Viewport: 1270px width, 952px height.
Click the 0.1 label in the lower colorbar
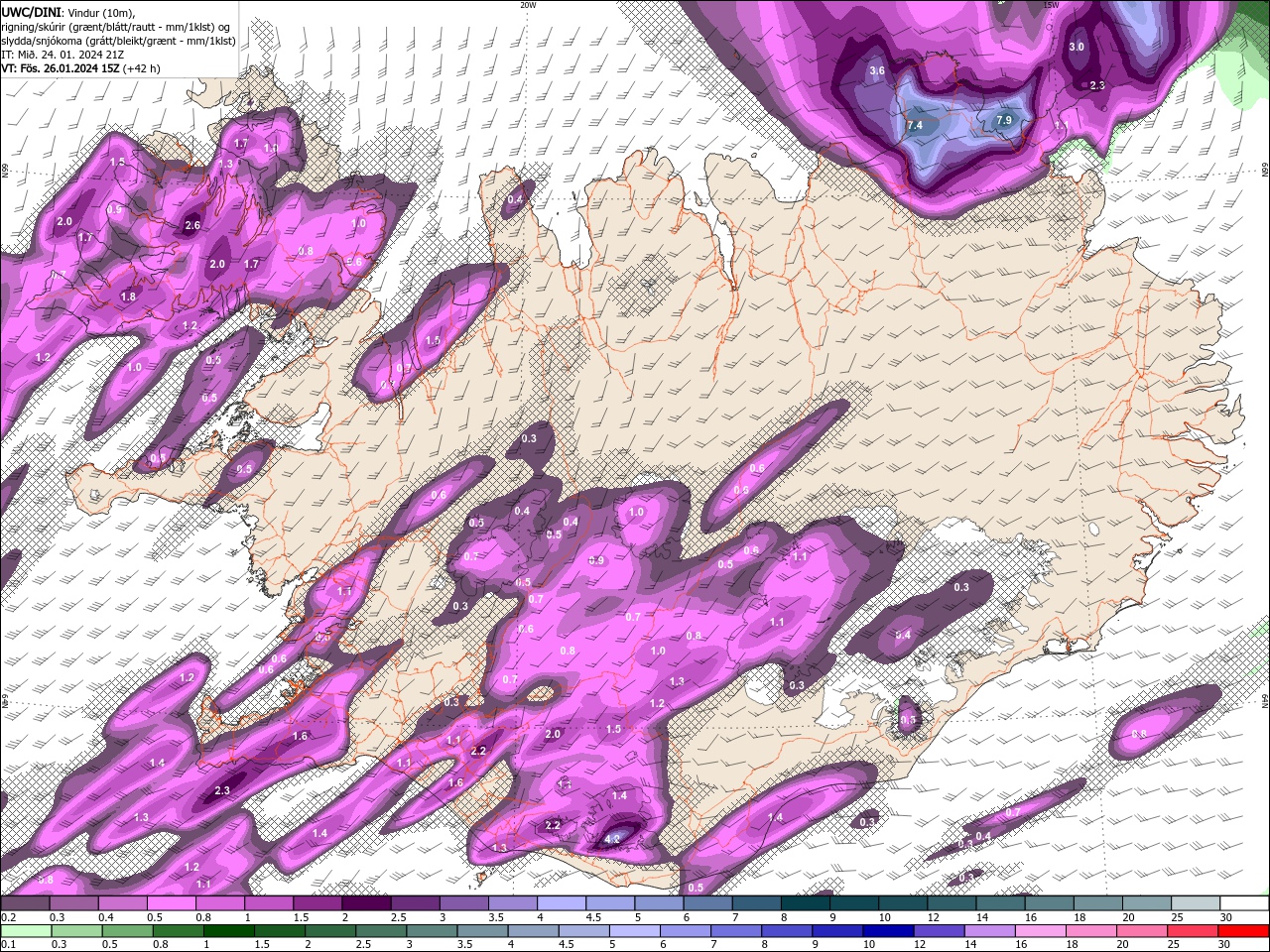[x=8, y=944]
